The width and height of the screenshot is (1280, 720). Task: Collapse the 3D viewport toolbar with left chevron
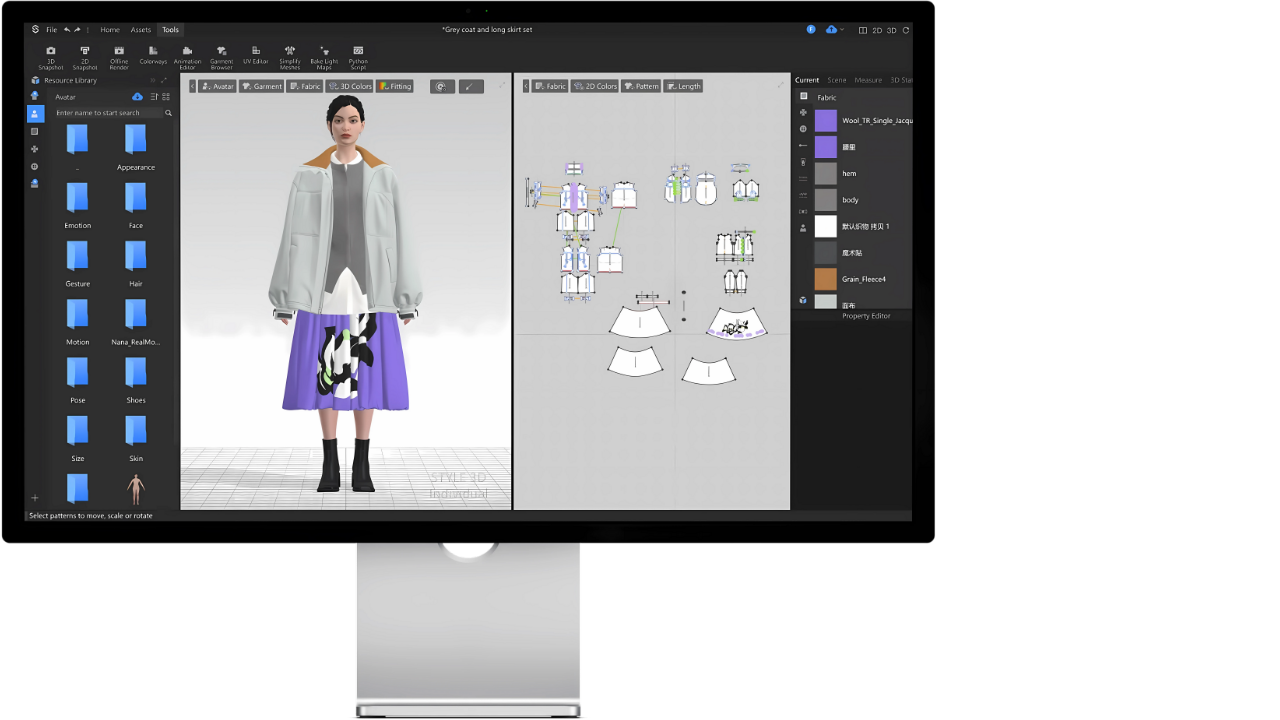pyautogui.click(x=192, y=87)
